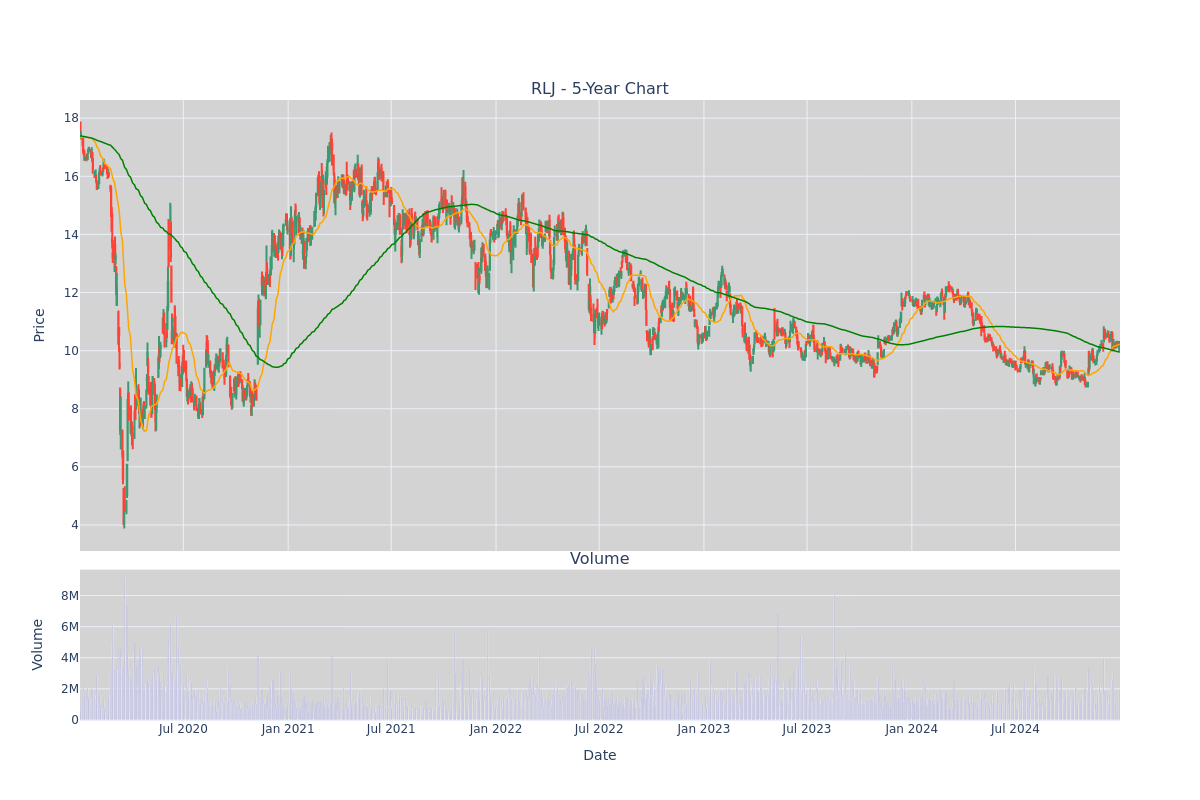Click the price tick label '16'
This screenshot has height=800, width=1200.
(x=71, y=176)
